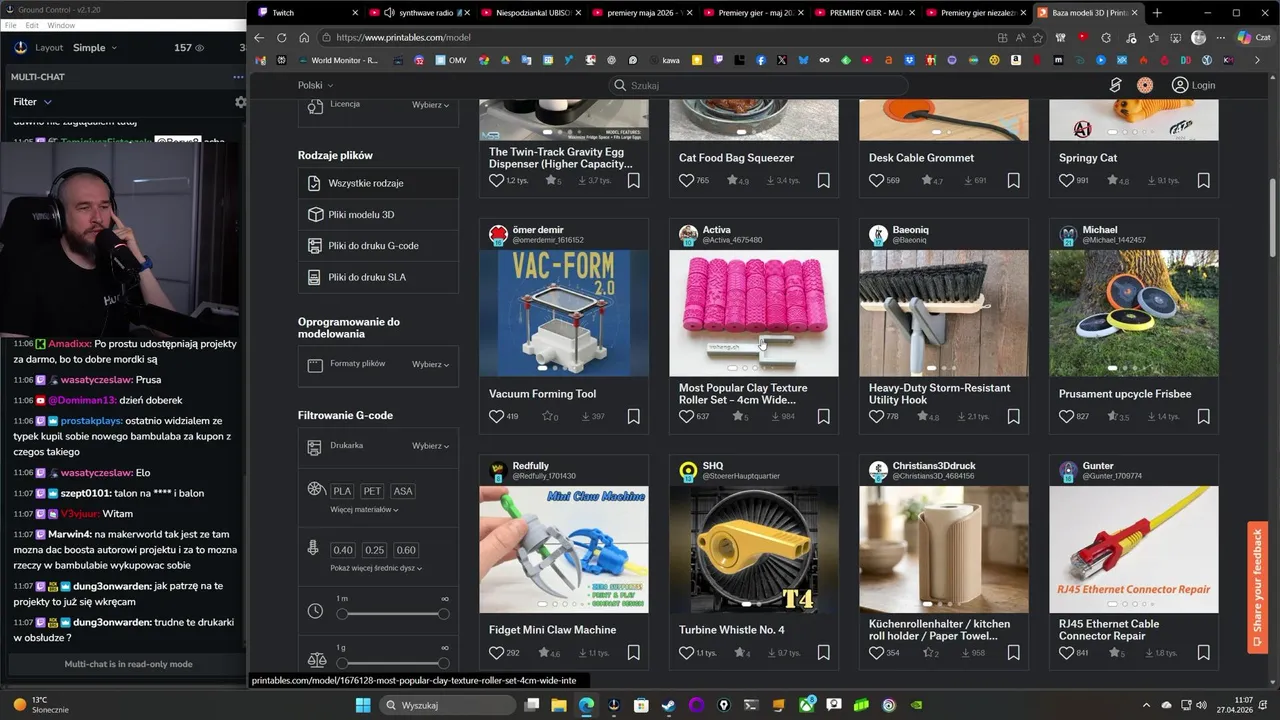
Task: Like the RJ45 Ethernet Cable Connector Repair
Action: [x=1066, y=653]
